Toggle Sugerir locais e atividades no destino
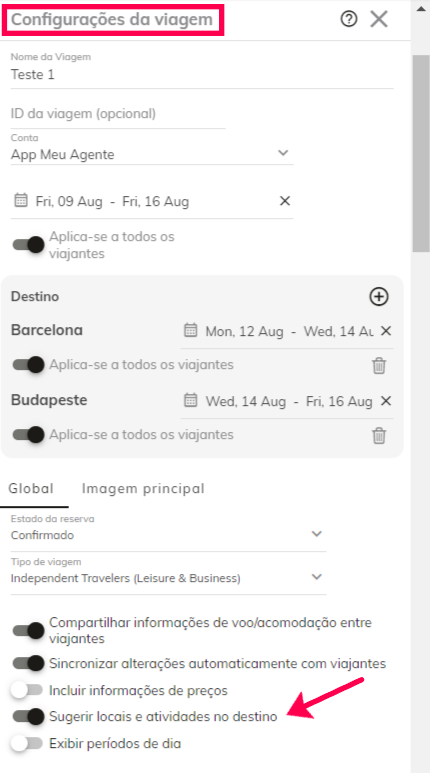 [28, 716]
